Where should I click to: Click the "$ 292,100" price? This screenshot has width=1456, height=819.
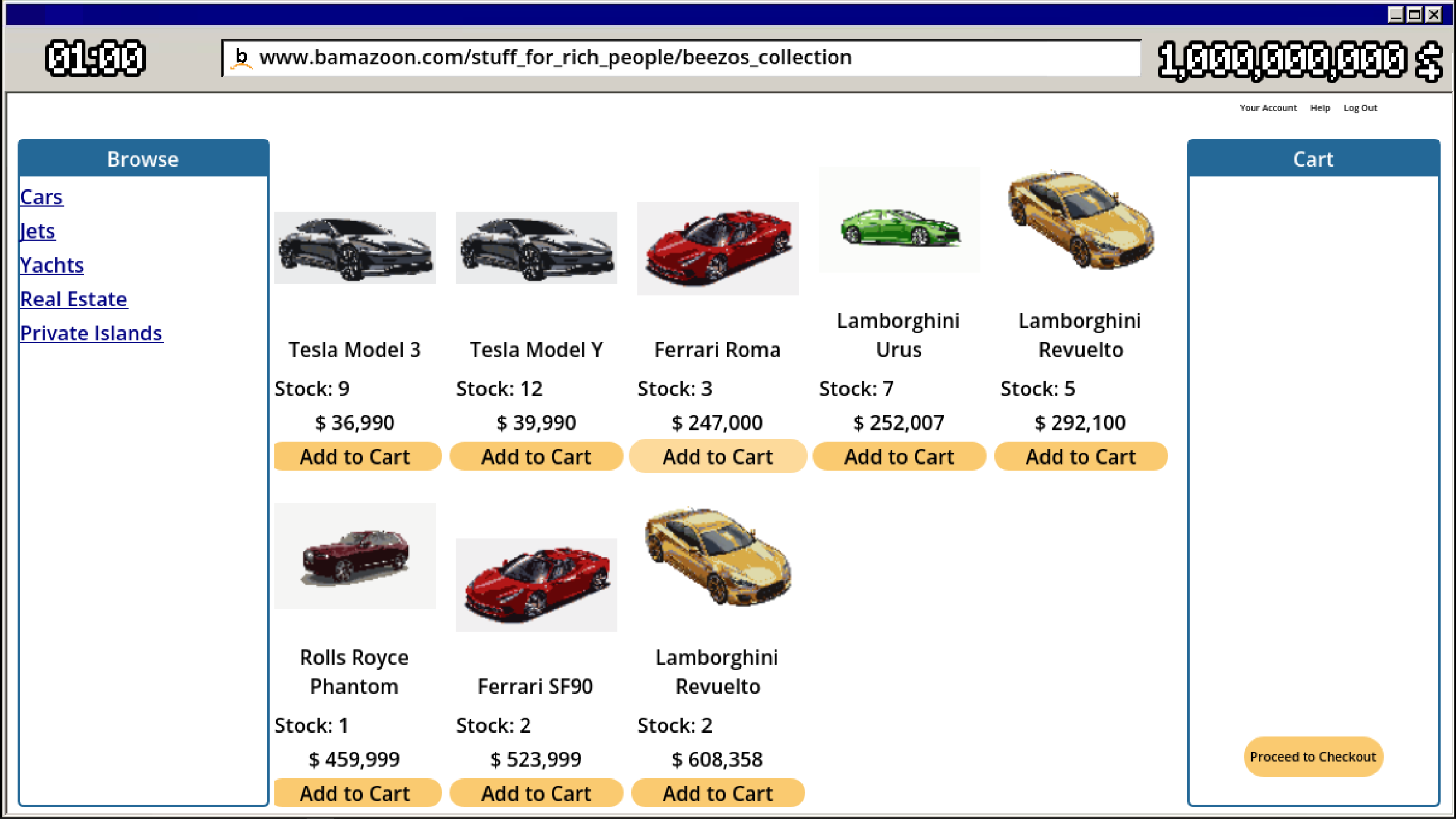click(x=1080, y=423)
